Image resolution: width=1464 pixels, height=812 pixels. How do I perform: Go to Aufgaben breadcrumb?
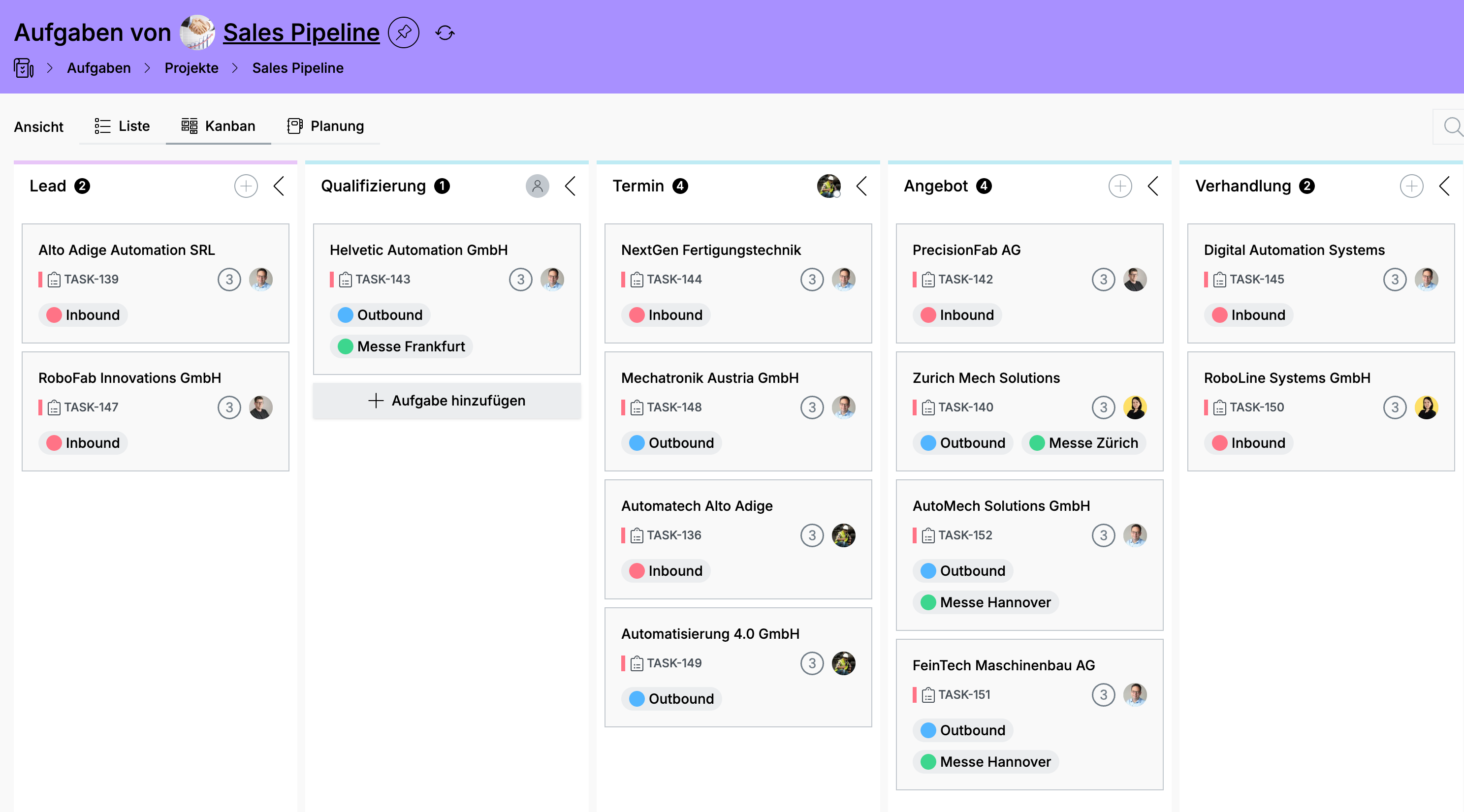click(x=99, y=68)
